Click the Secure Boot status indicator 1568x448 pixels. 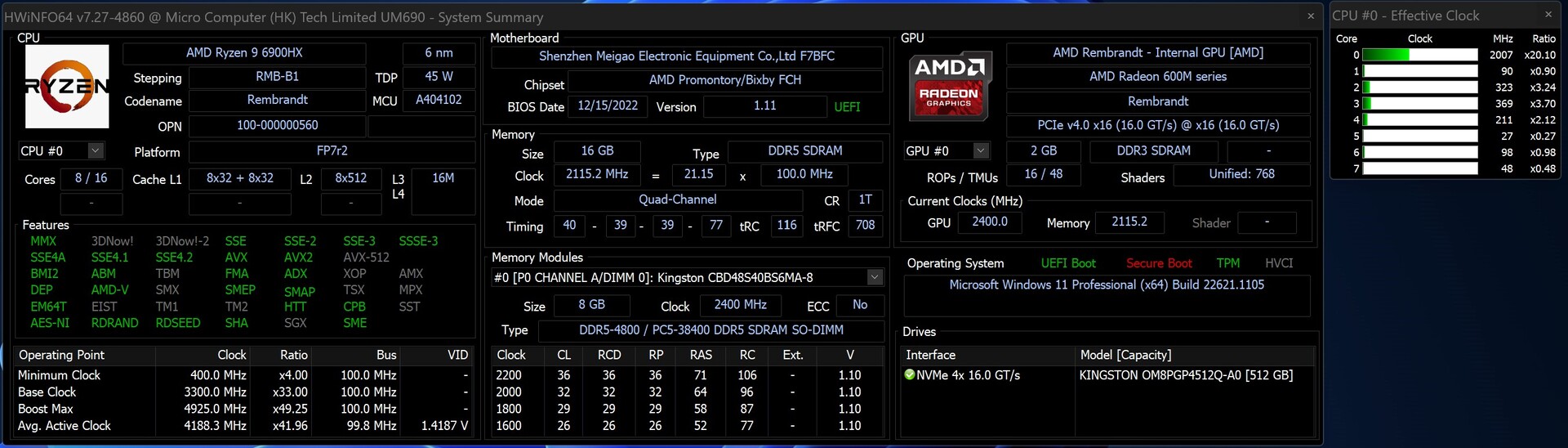[1158, 263]
